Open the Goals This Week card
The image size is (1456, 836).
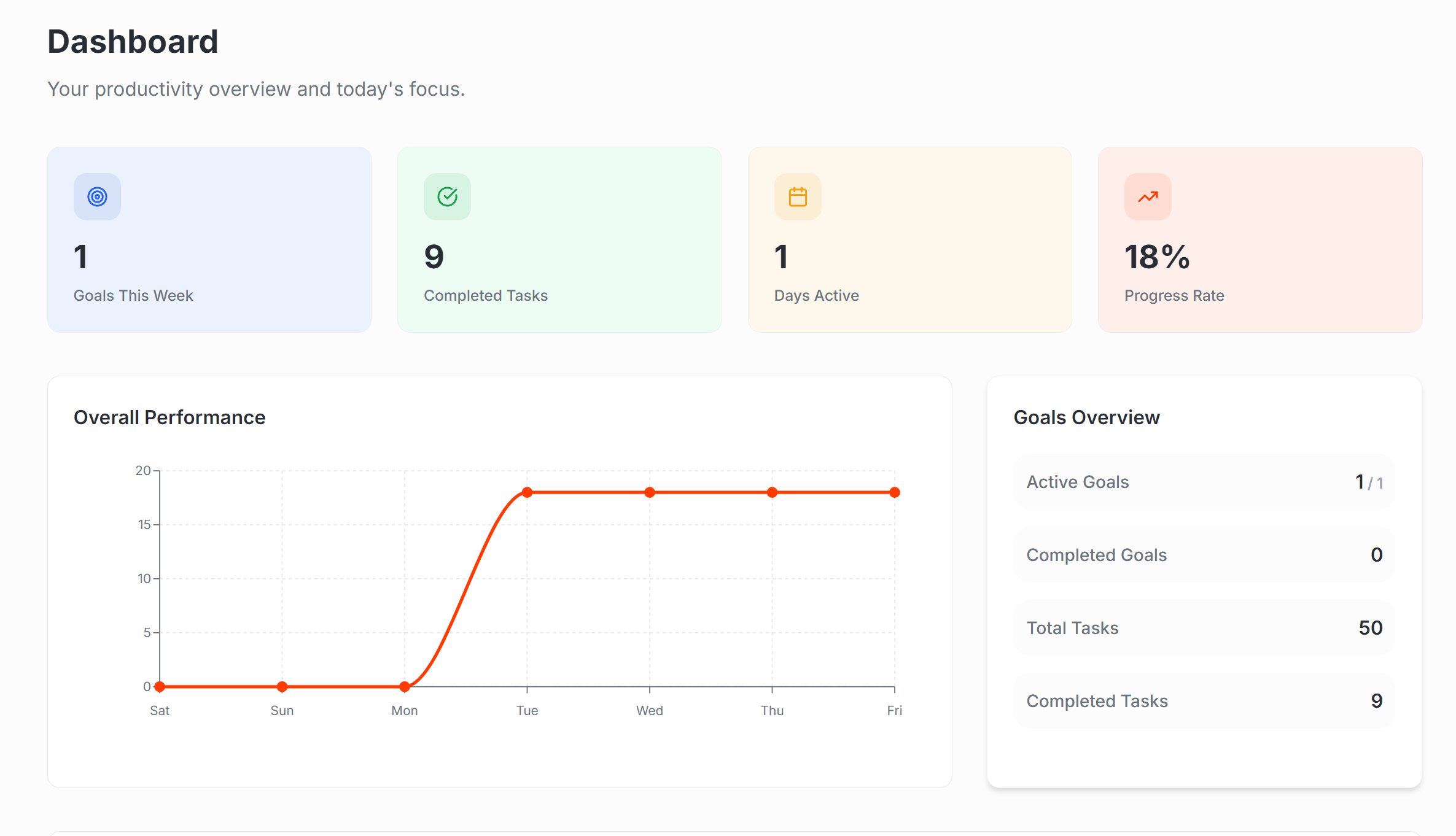click(209, 239)
